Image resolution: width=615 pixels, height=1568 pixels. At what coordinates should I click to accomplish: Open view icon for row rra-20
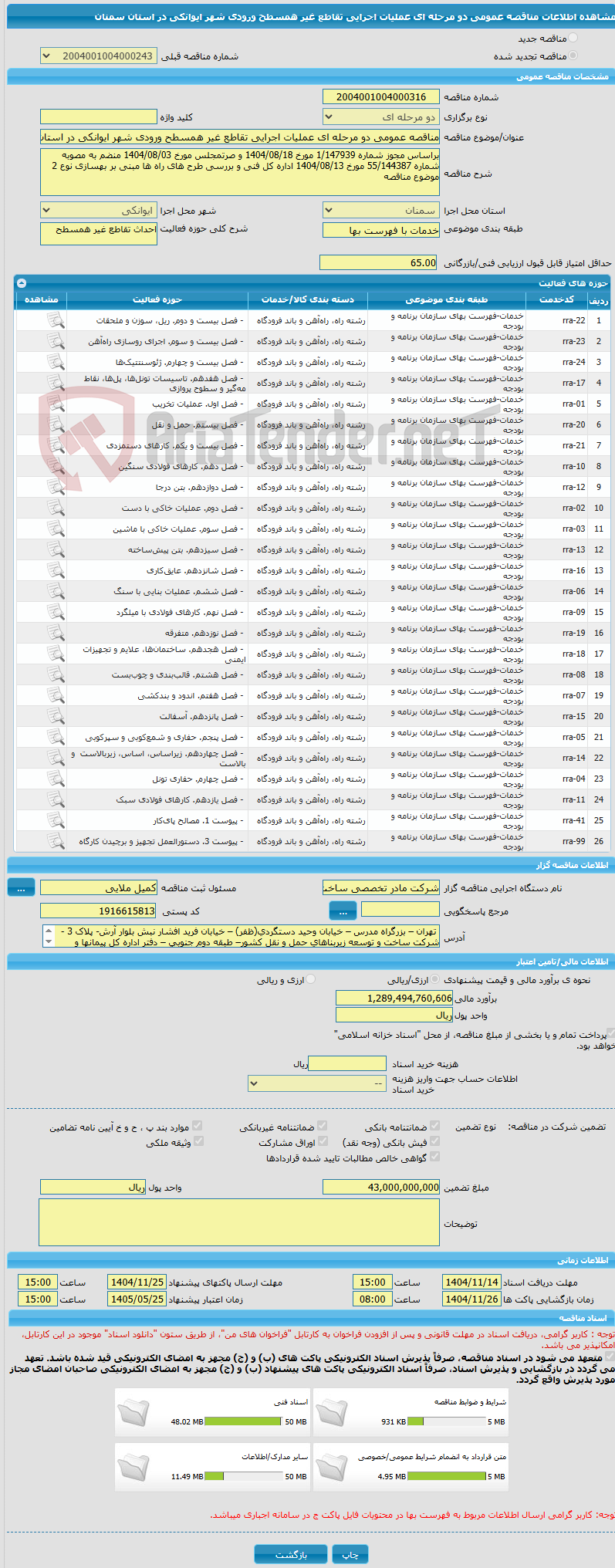pos(56,424)
